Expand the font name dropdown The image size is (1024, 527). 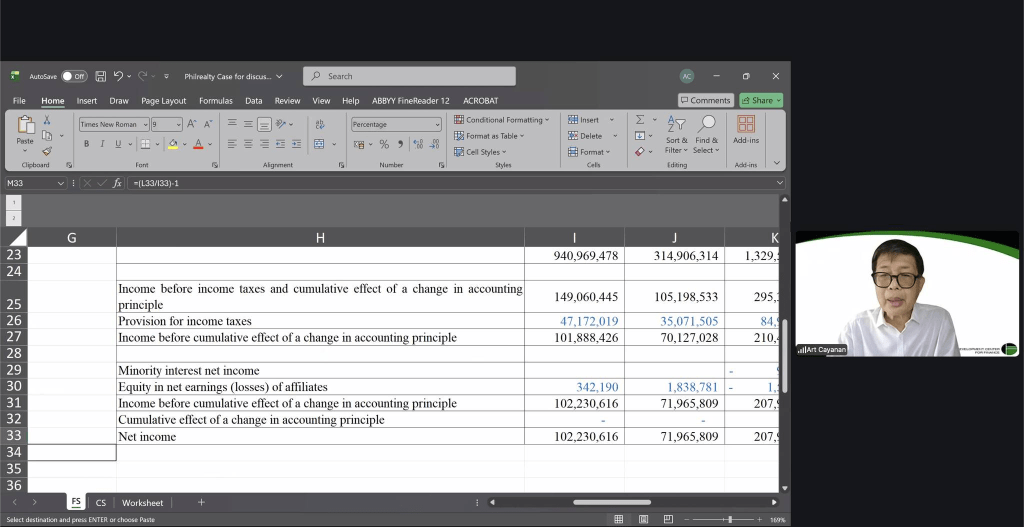pos(145,125)
